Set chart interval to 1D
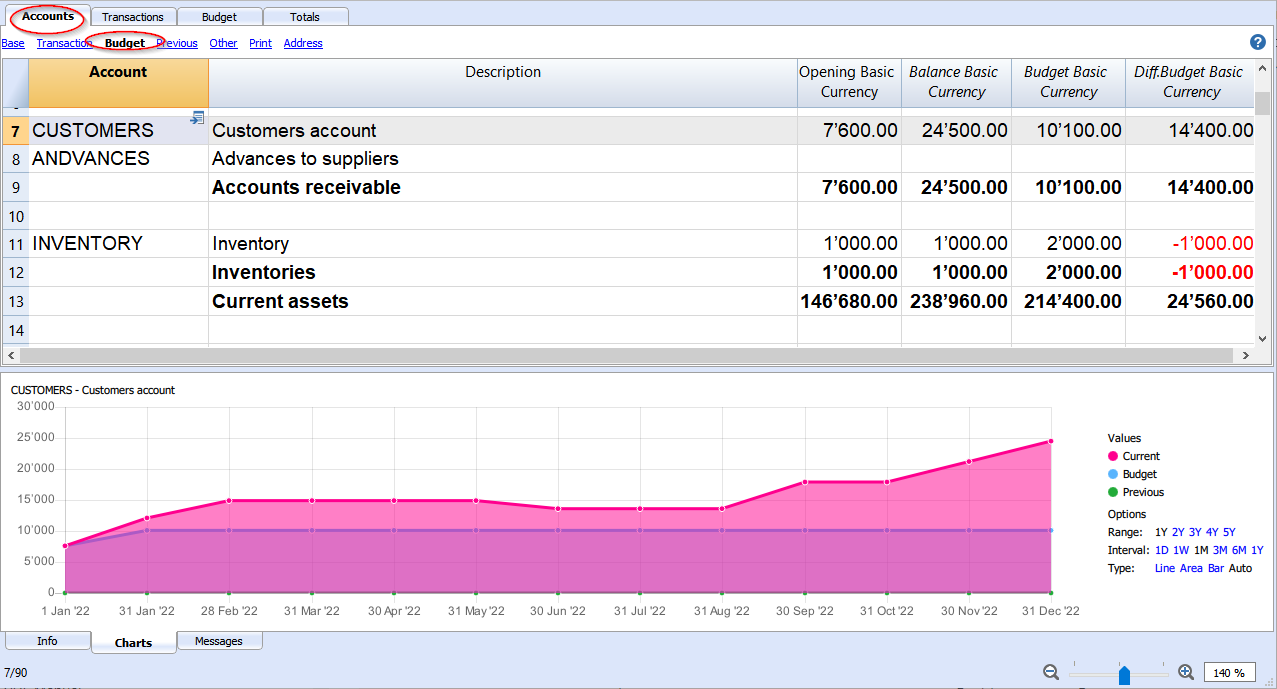The width and height of the screenshot is (1277, 689). click(x=1161, y=550)
